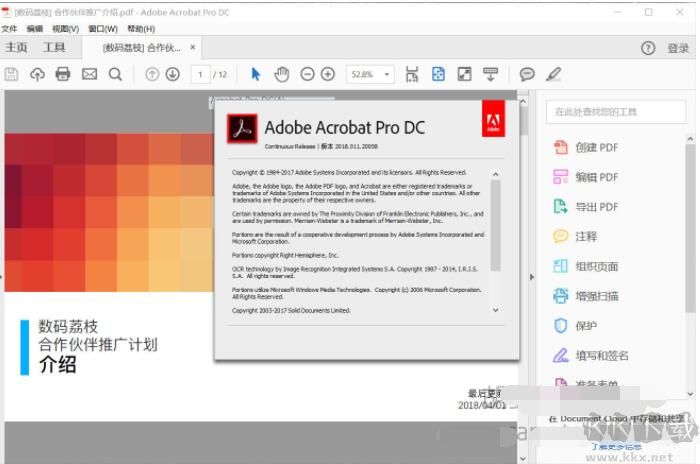This screenshot has width=700, height=464.
Task: Open the 注释 comment tool
Action: 575,236
